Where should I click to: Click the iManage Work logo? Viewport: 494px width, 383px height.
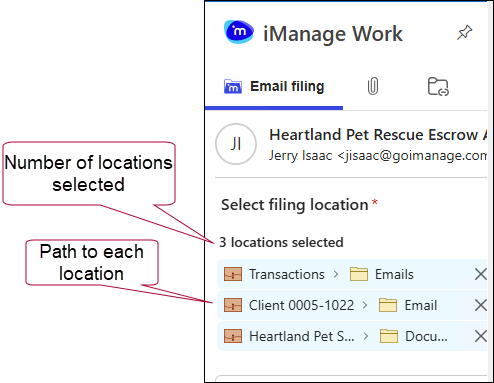239,32
